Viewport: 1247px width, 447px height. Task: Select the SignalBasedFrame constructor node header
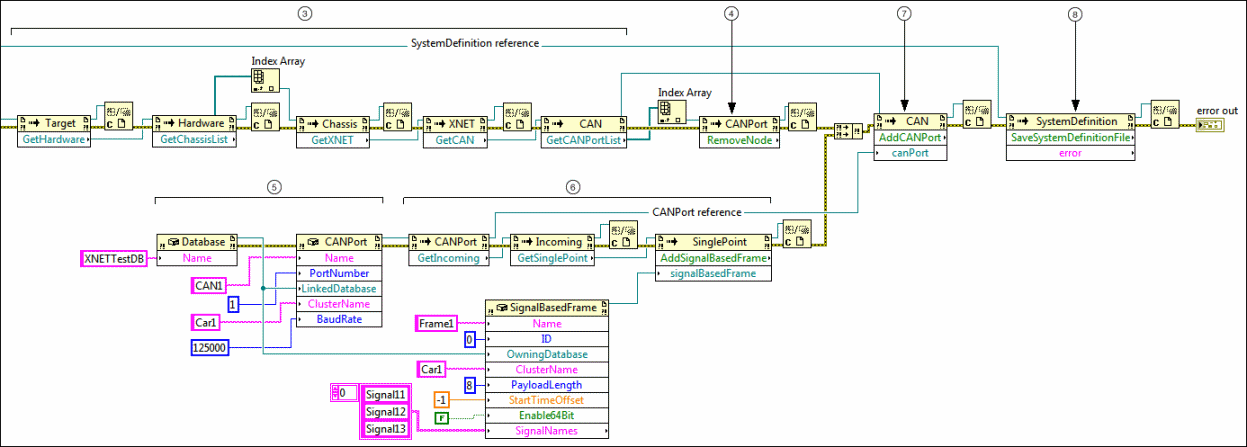tap(545, 308)
